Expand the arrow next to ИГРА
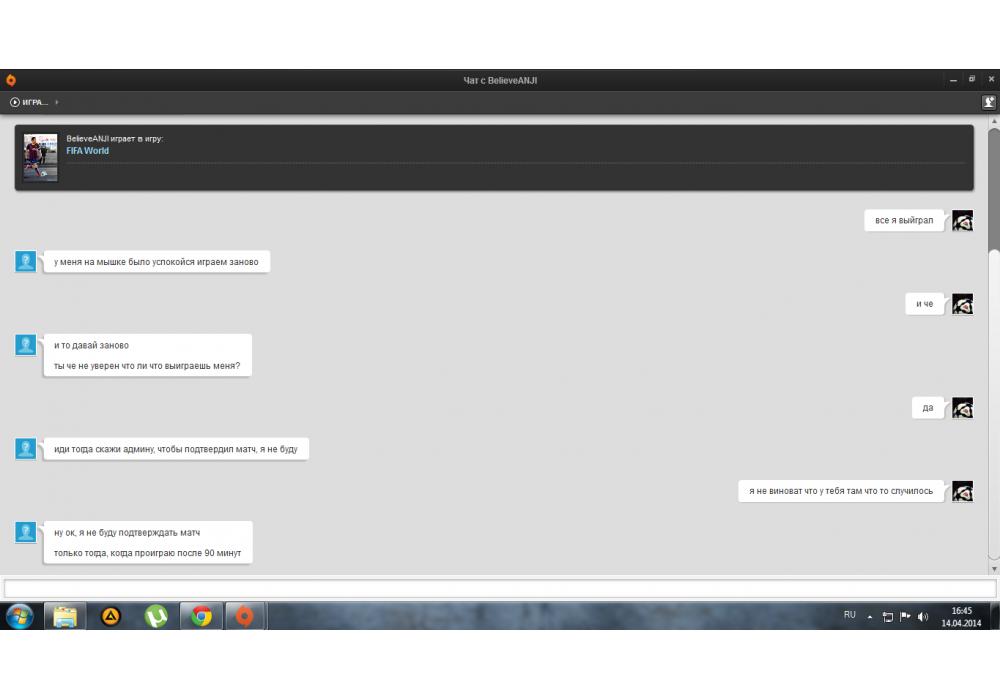Screen dimensions: 1000x700 coord(57,102)
